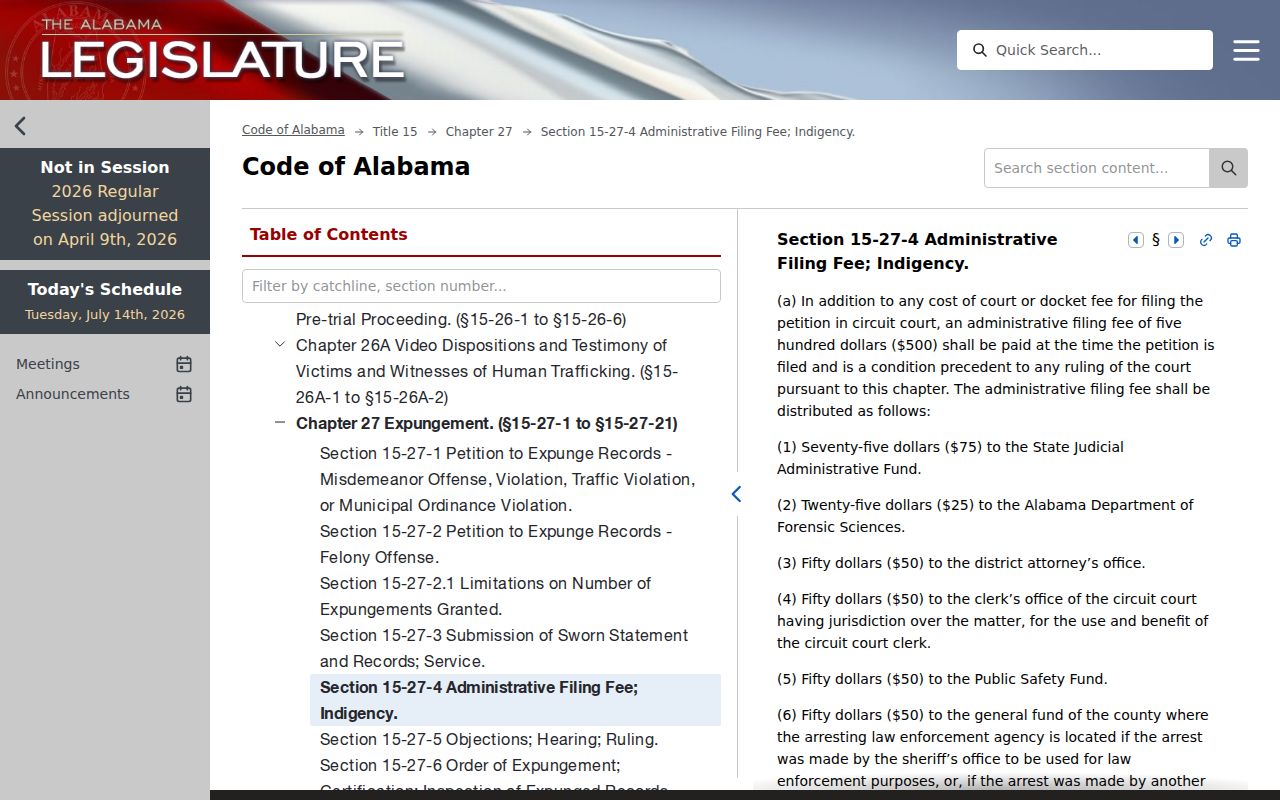Print Section 15-27-4
Image resolution: width=1280 pixels, height=800 pixels.
pos(1234,240)
